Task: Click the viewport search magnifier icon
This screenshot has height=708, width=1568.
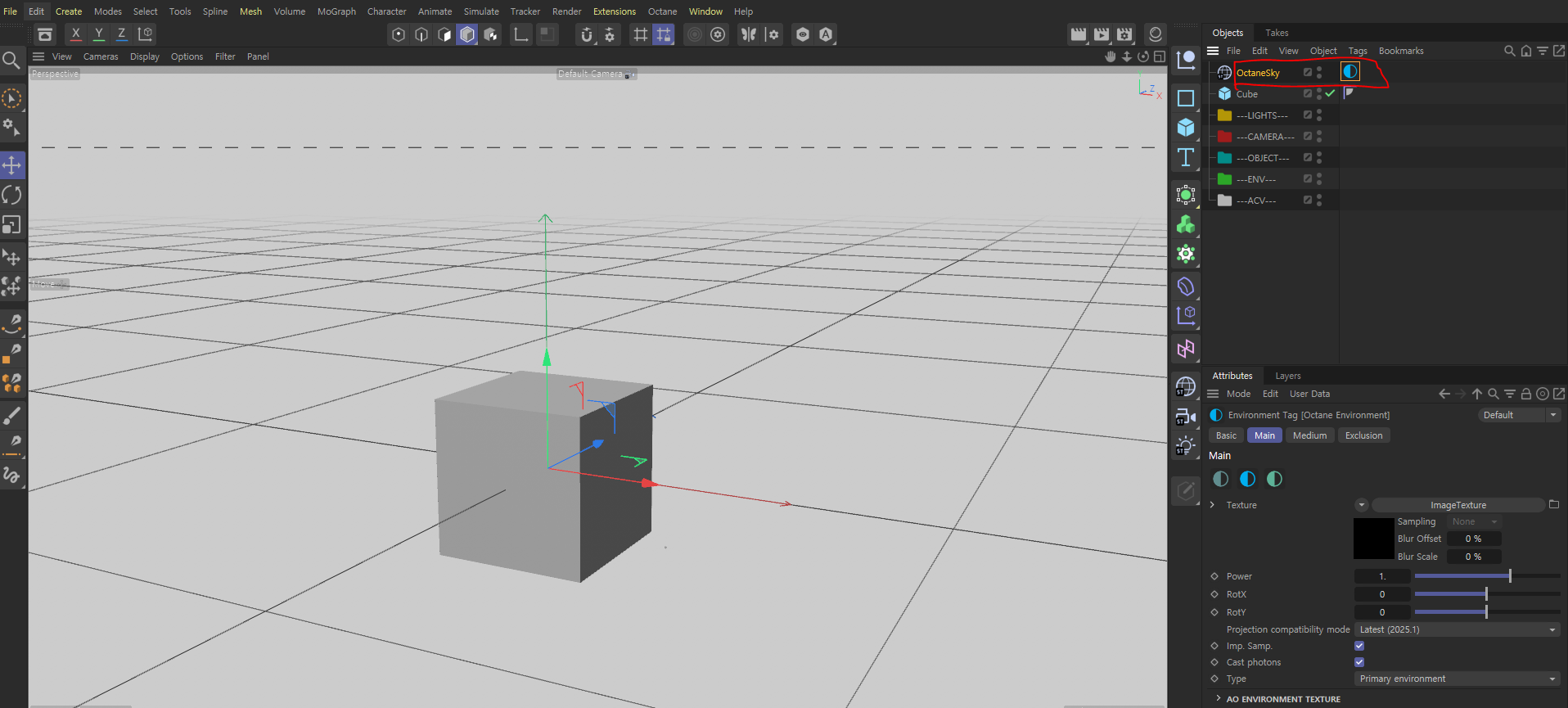Action: pyautogui.click(x=11, y=61)
